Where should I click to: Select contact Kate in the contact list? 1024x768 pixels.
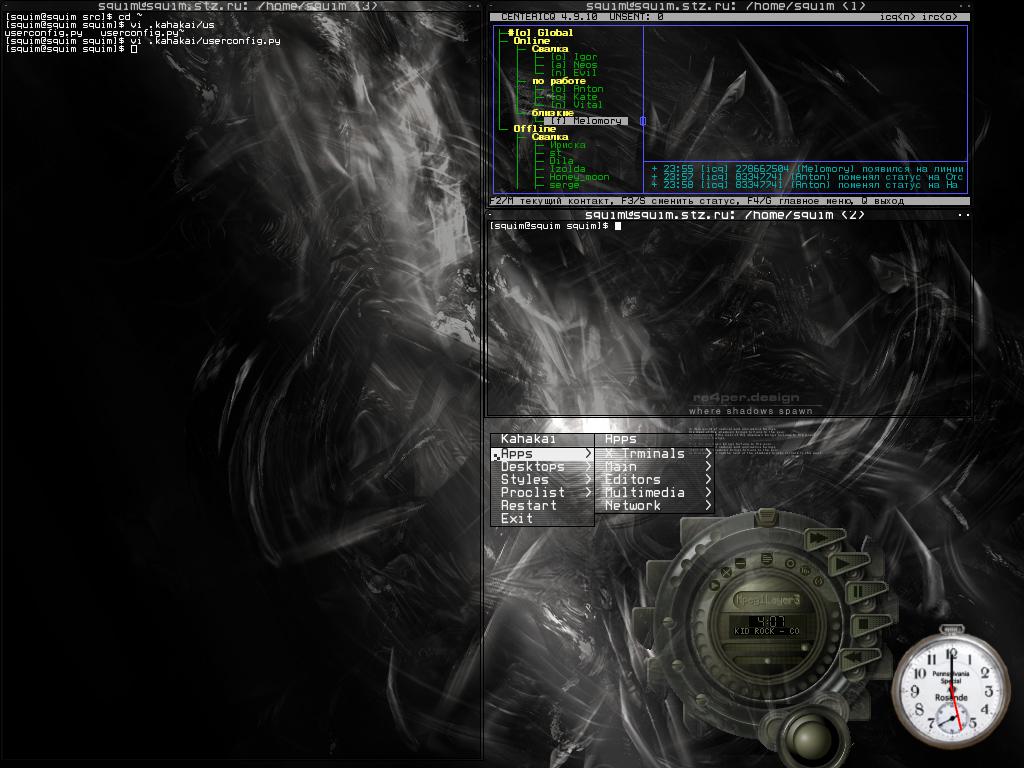coord(574,97)
